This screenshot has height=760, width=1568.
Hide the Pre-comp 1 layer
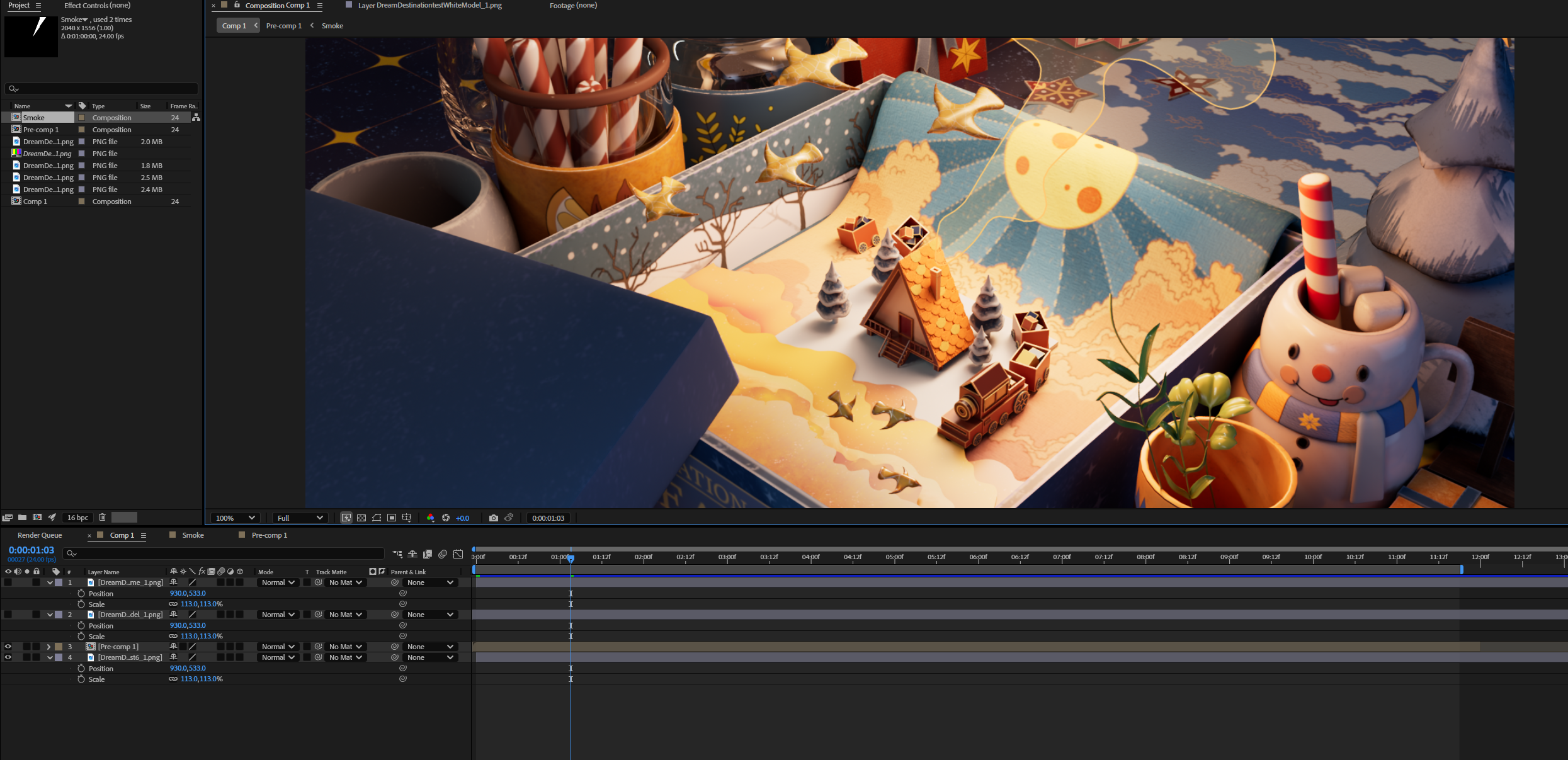click(8, 647)
